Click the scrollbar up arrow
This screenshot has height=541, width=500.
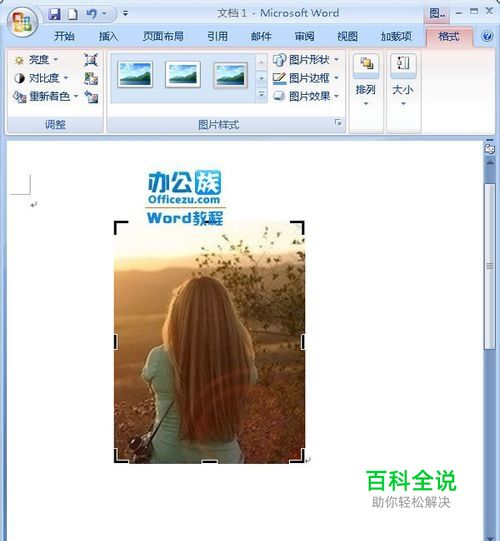pos(490,162)
